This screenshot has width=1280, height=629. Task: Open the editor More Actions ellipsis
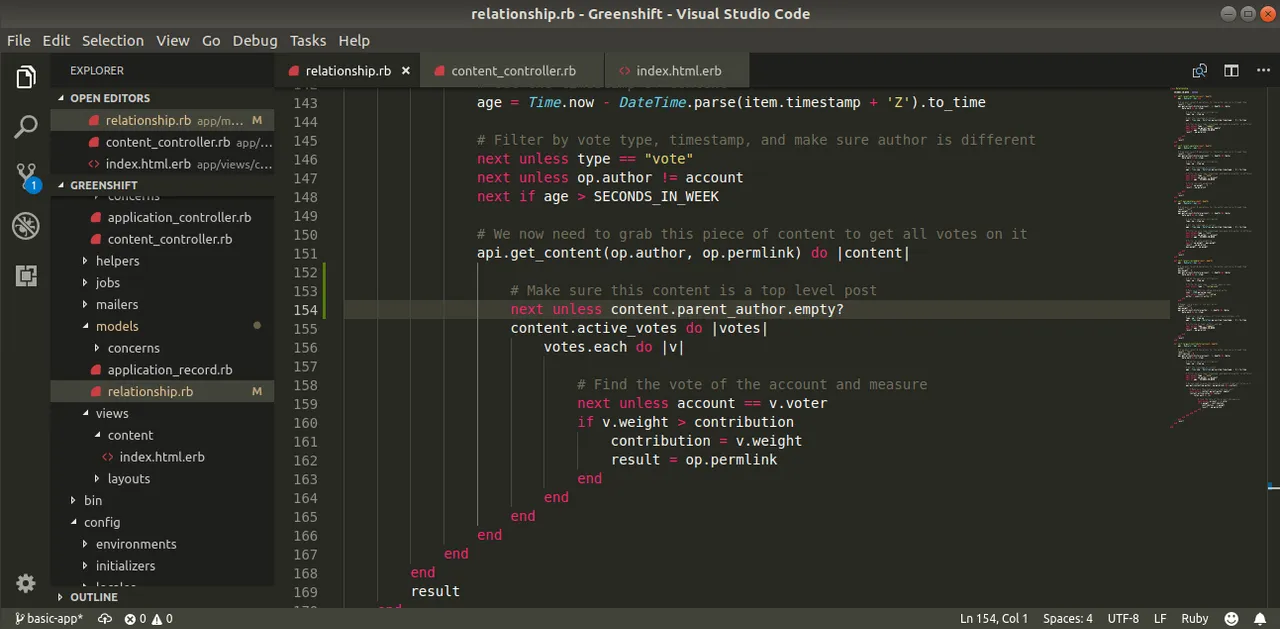click(1260, 71)
